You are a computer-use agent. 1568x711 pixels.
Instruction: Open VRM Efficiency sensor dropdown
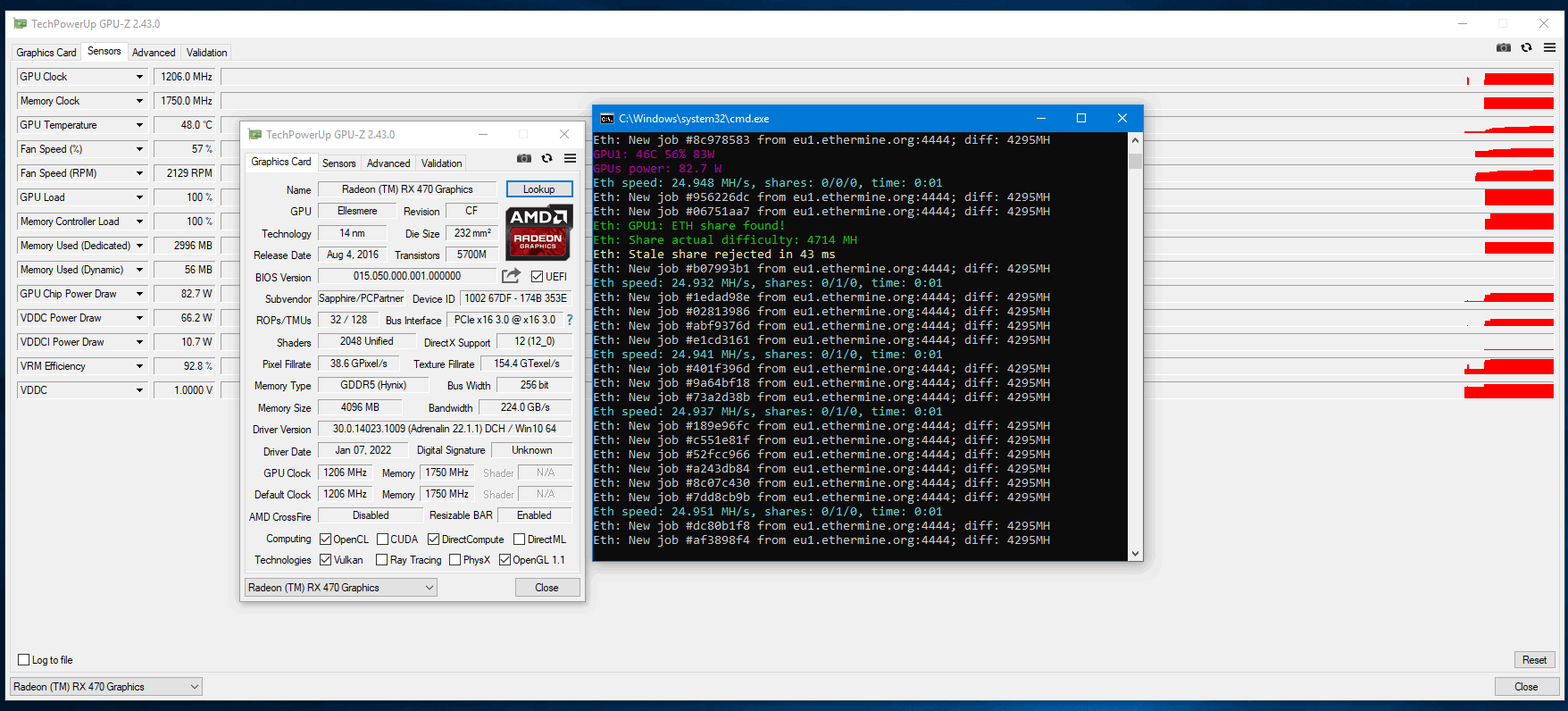(x=139, y=366)
